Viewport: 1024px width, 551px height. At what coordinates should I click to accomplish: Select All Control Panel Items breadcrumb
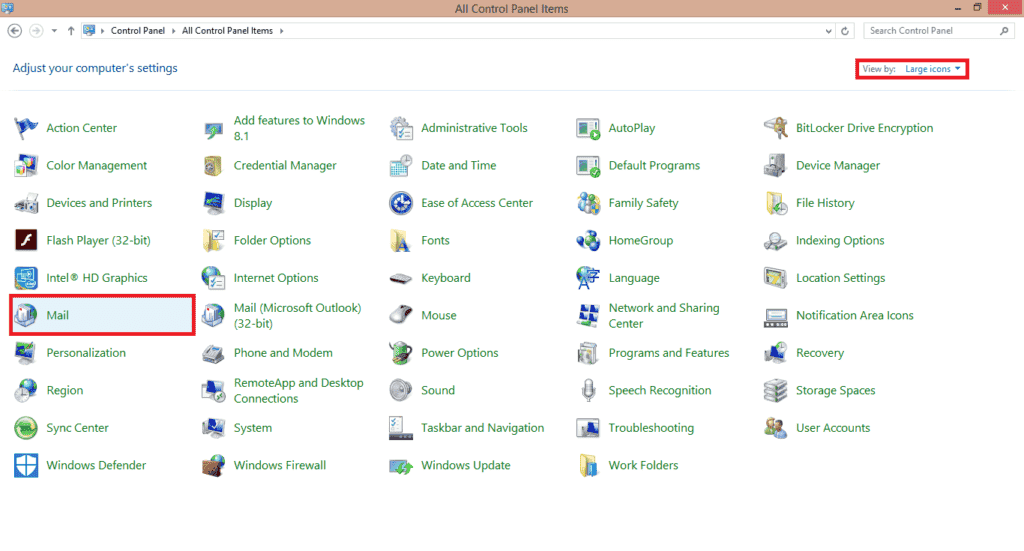pos(227,31)
